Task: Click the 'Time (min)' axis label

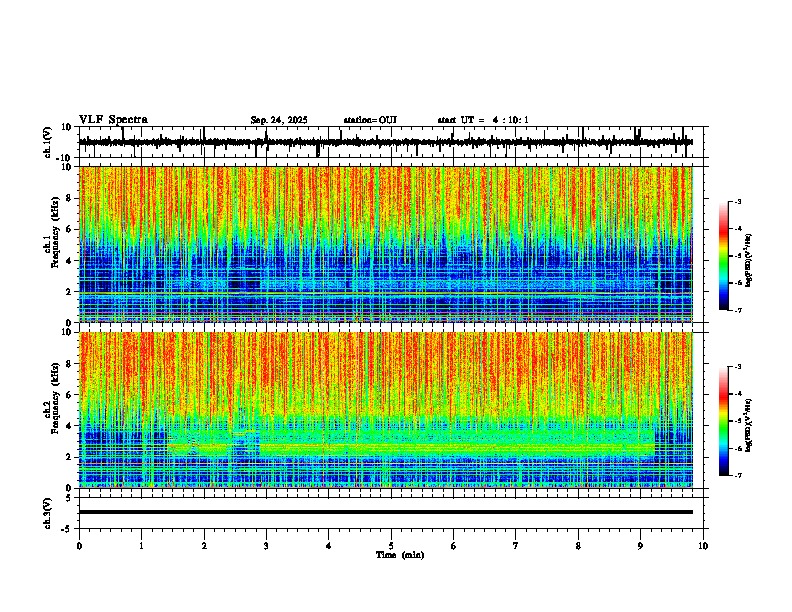Action: coord(400,555)
